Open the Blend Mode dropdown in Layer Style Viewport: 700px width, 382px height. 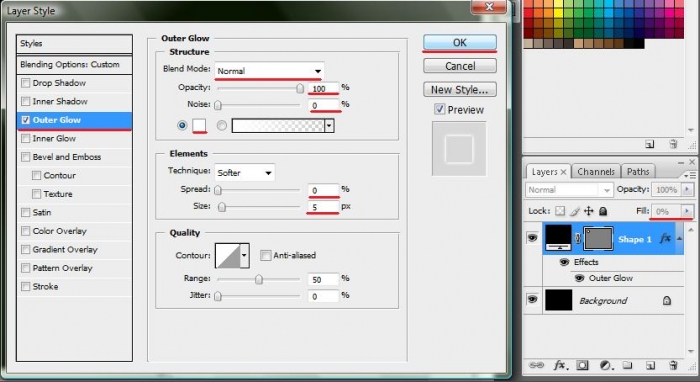269,71
